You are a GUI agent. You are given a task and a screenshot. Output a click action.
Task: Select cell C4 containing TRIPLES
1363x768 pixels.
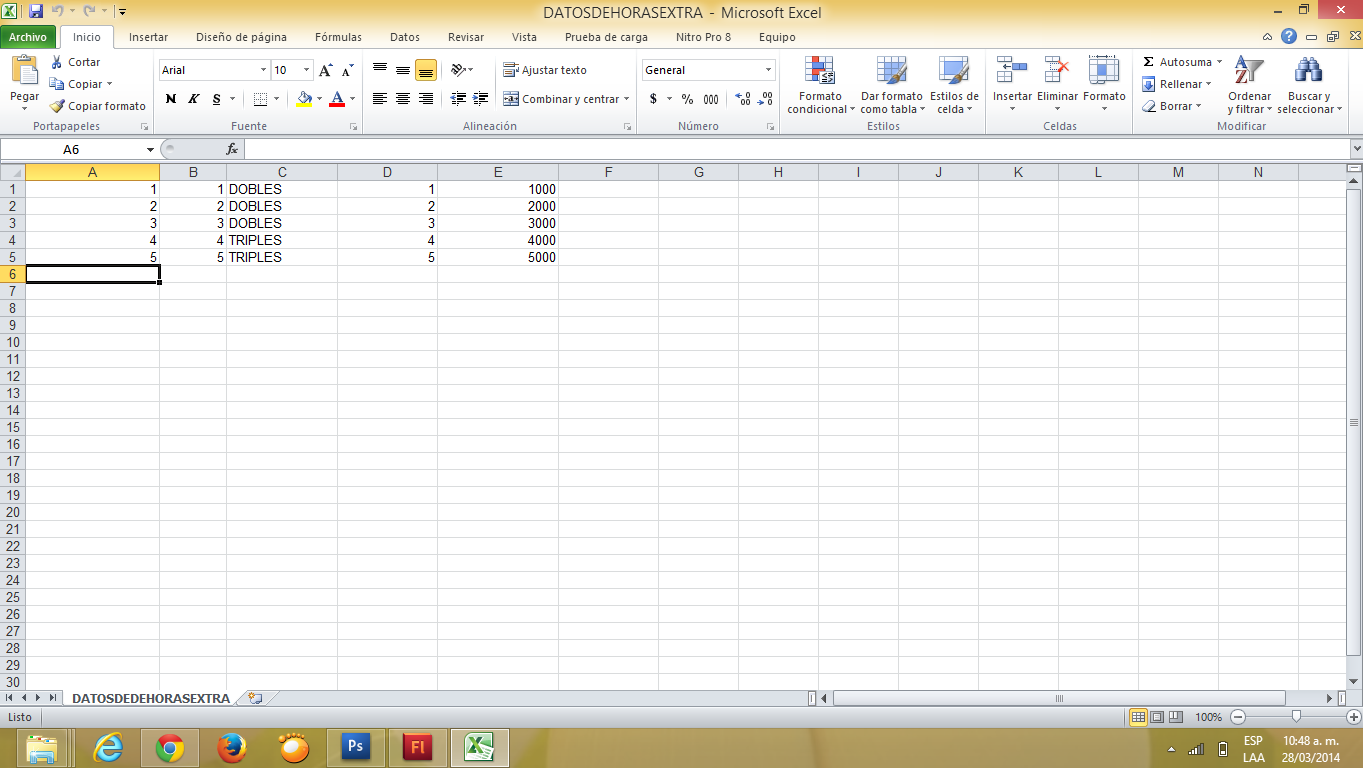tap(281, 240)
